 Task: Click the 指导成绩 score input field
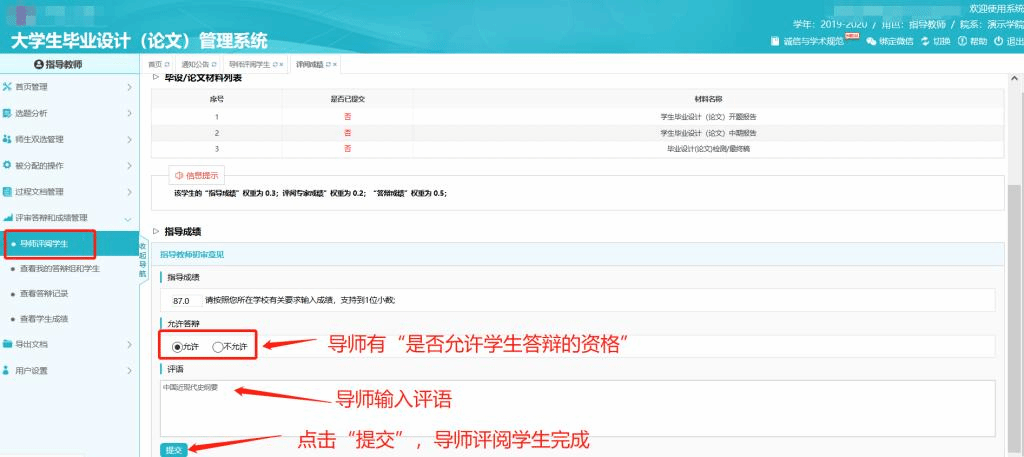point(181,300)
